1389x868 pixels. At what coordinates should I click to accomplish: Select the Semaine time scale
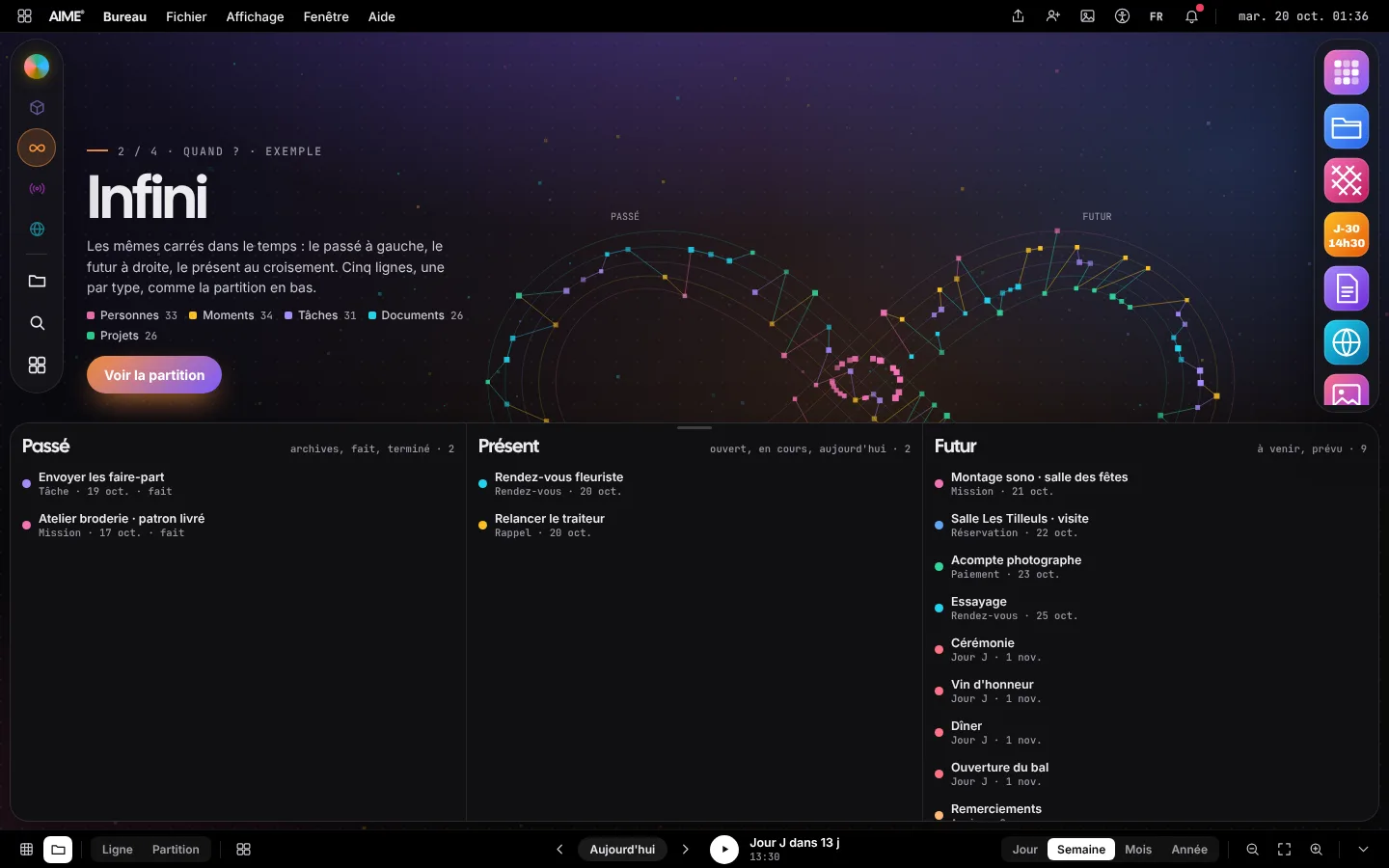1081,850
